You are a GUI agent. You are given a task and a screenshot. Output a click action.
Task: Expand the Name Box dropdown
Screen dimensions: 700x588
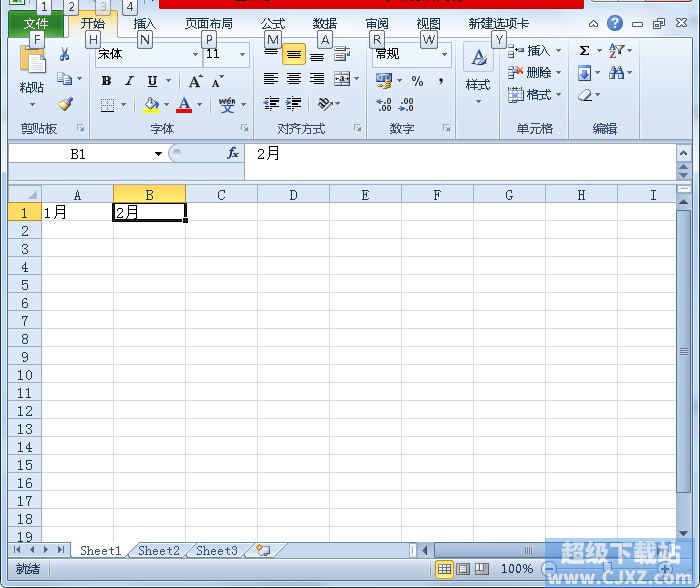click(x=158, y=154)
